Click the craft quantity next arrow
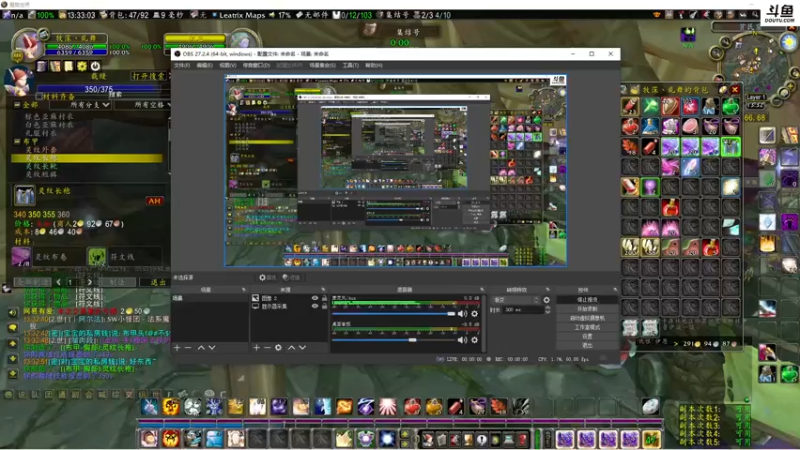 tap(90, 282)
